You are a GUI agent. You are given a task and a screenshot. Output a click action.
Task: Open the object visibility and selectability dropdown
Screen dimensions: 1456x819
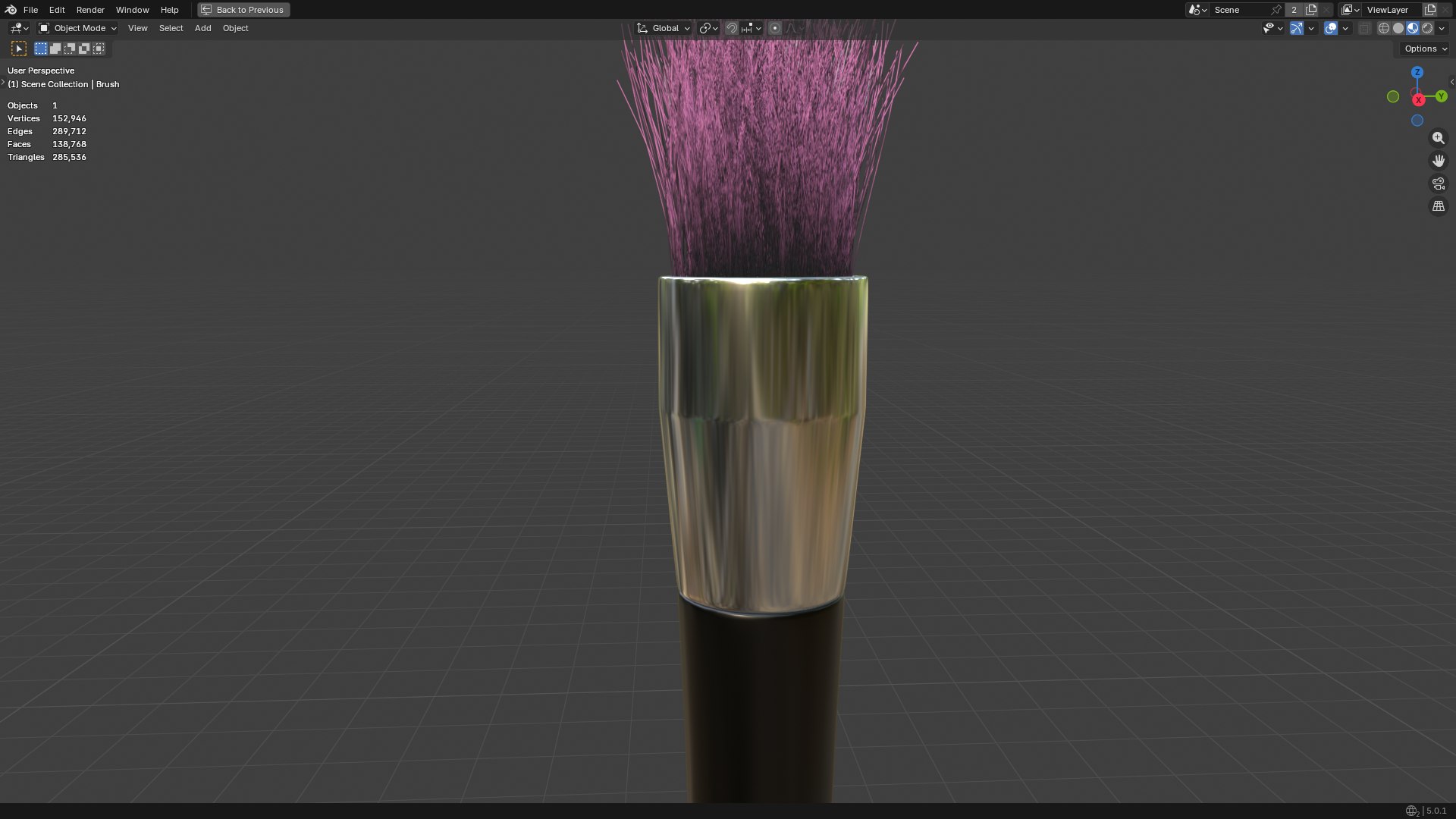click(x=1272, y=28)
